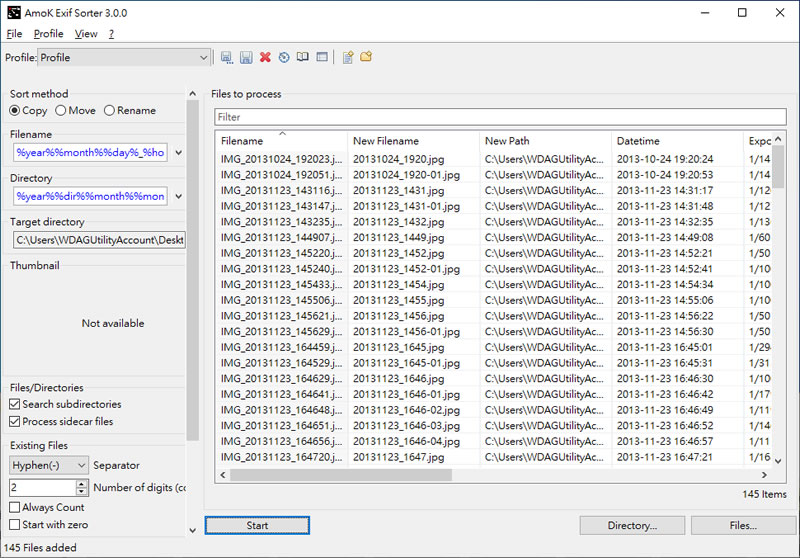Select the Rename sort method

(110, 111)
